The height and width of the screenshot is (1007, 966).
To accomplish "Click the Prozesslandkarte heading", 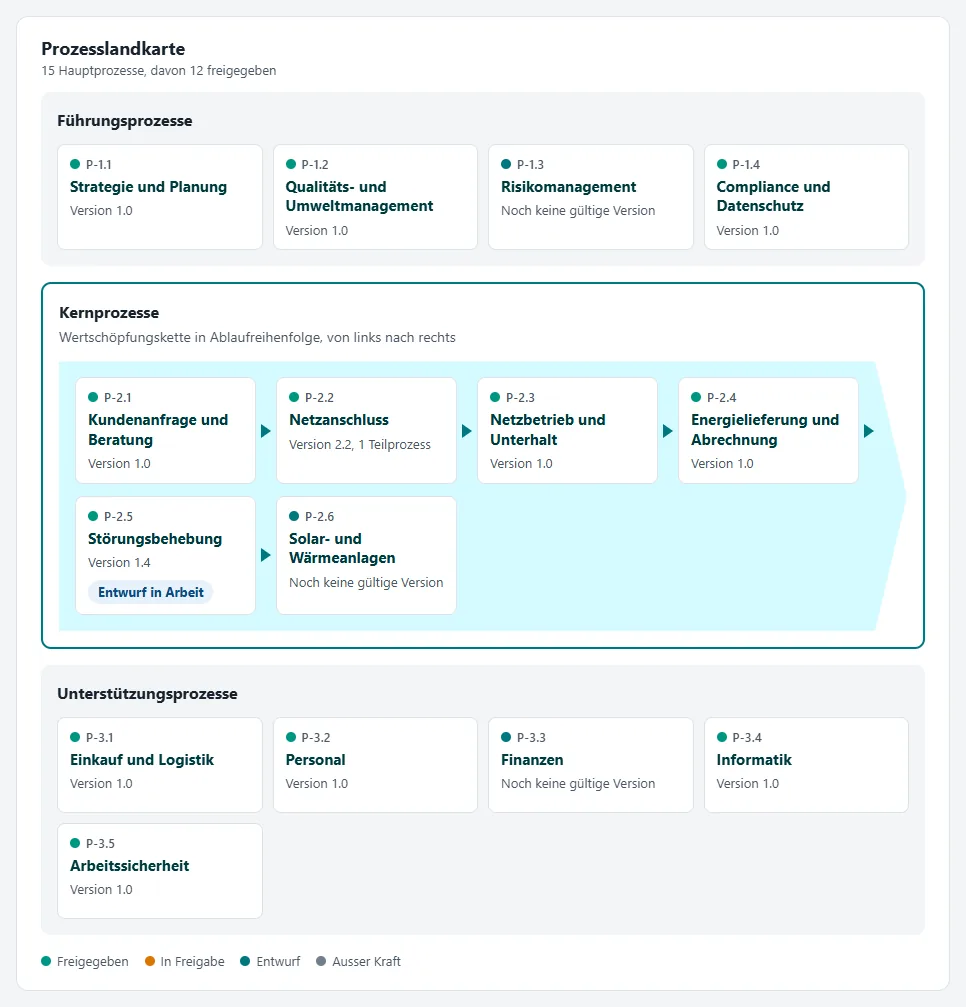I will tap(113, 49).
